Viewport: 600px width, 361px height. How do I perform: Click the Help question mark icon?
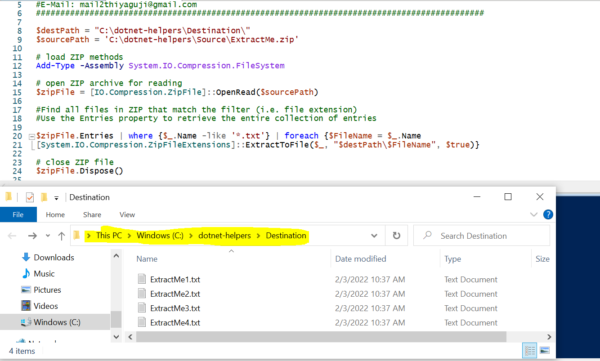coord(548,214)
